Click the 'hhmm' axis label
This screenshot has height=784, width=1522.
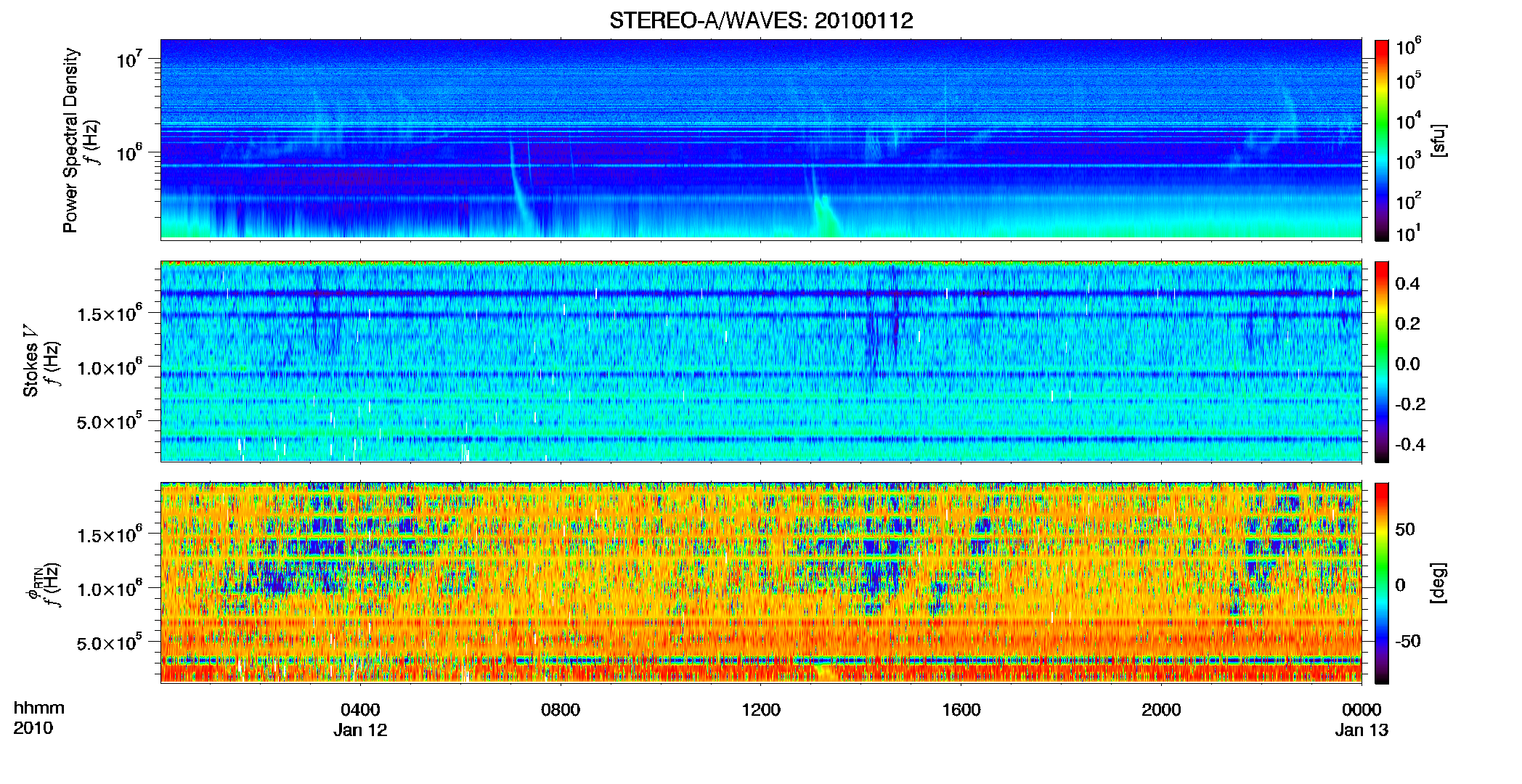click(39, 709)
